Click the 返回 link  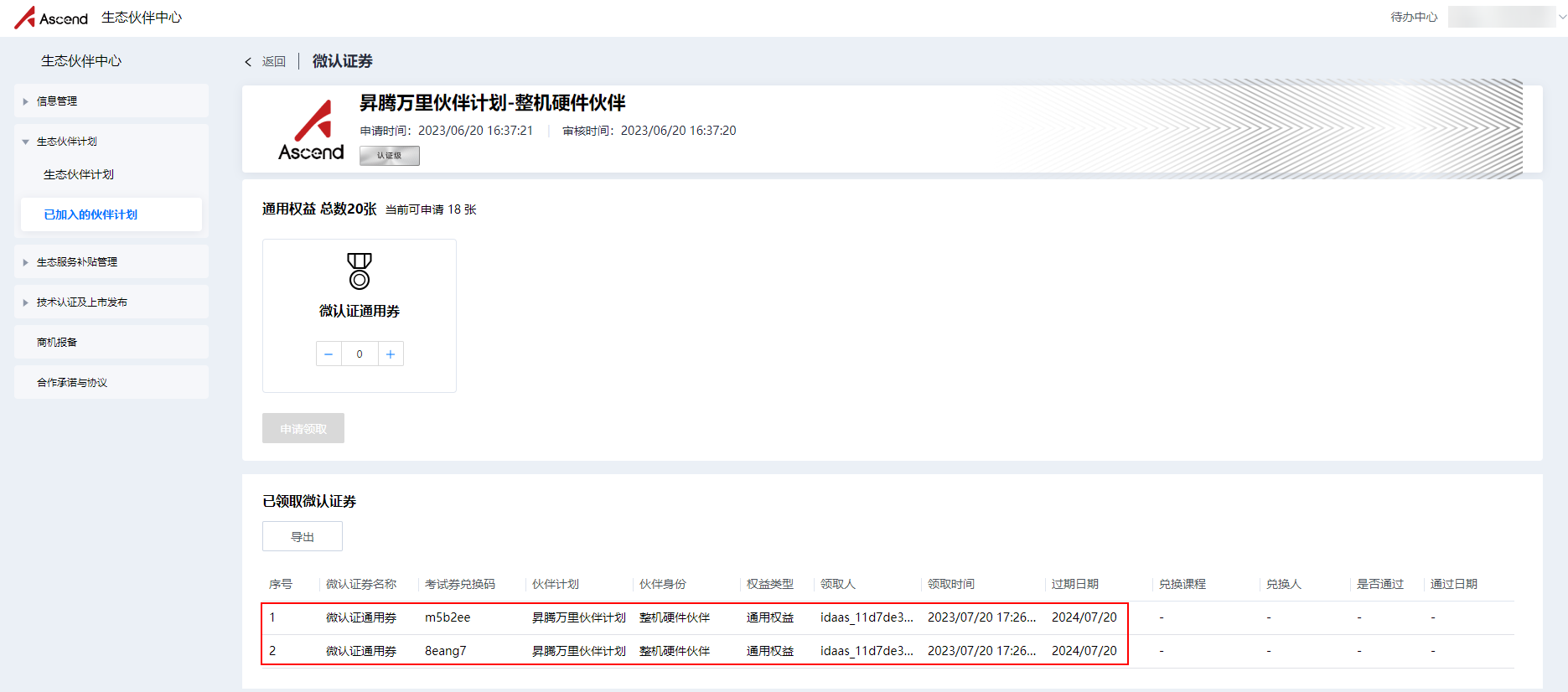273,62
